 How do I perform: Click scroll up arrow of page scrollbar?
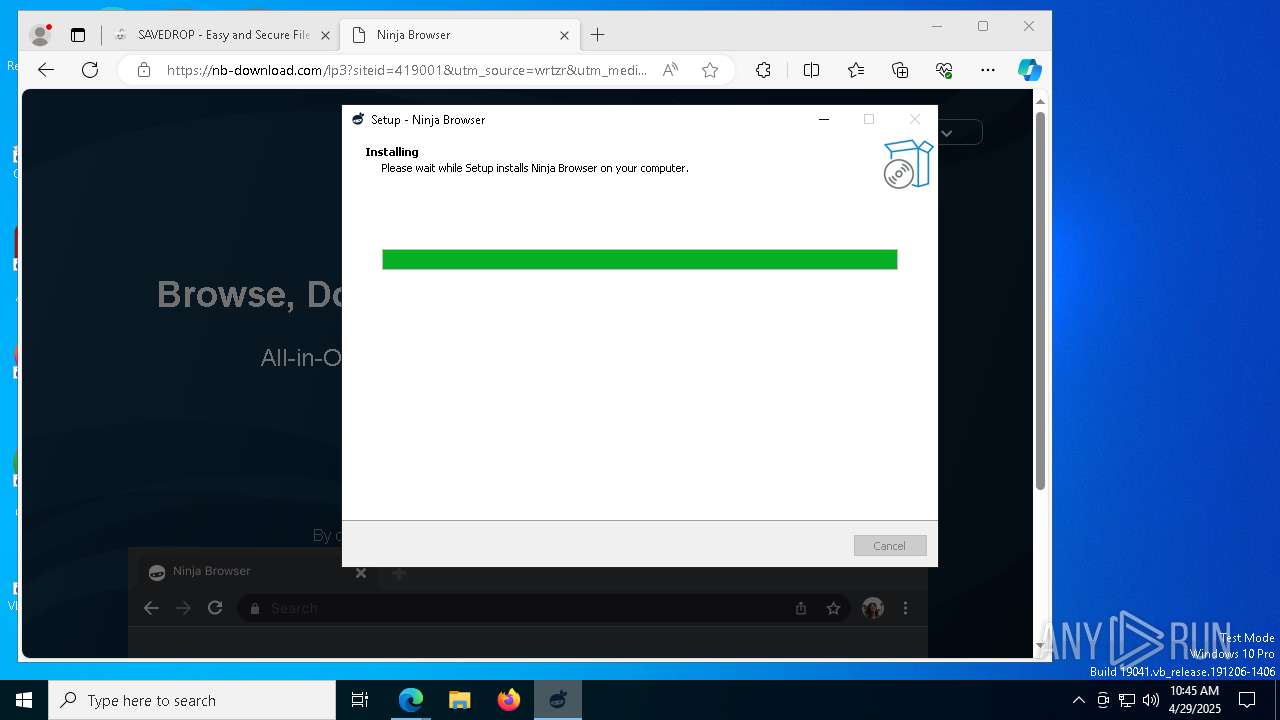point(1040,101)
